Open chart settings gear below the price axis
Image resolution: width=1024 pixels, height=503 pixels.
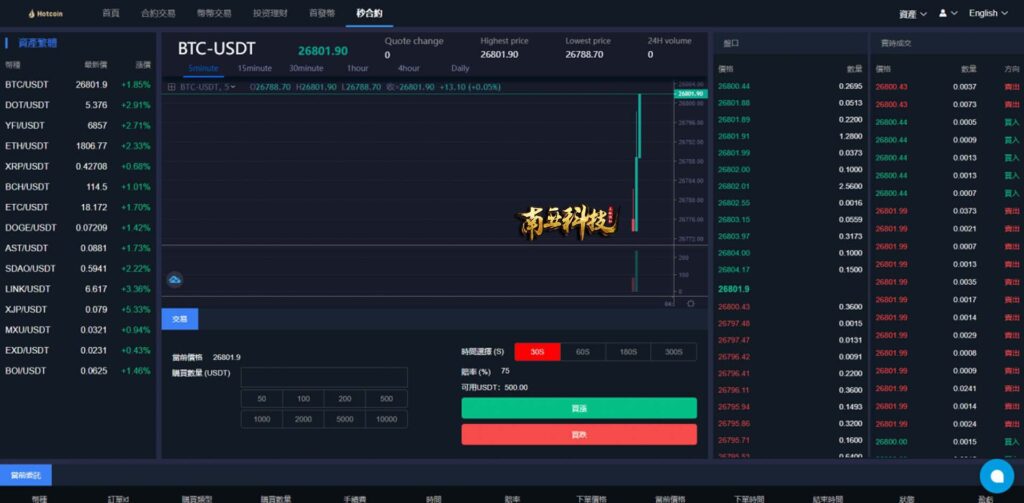click(x=691, y=304)
